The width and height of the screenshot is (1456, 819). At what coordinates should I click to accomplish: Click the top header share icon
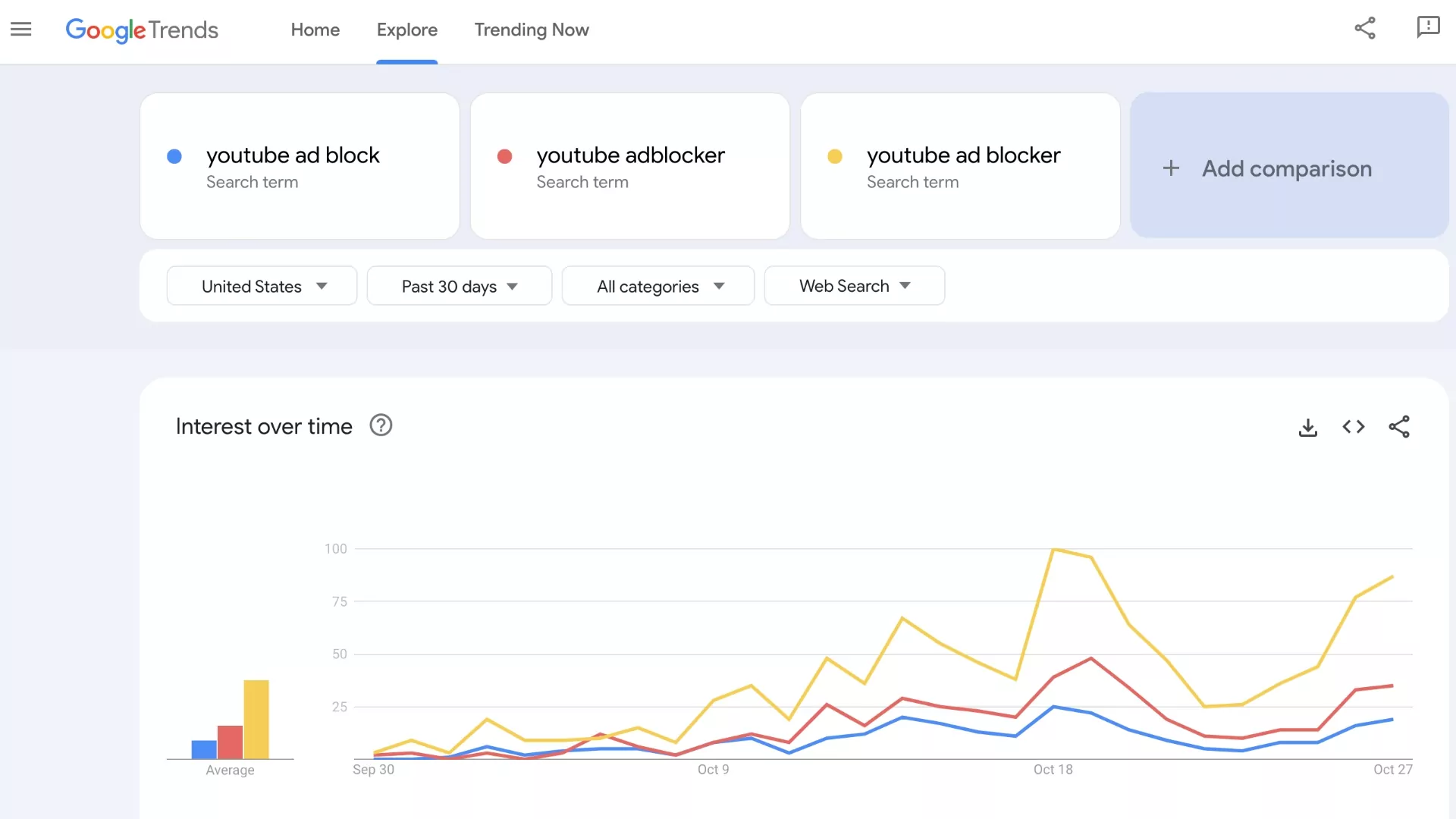coord(1365,29)
